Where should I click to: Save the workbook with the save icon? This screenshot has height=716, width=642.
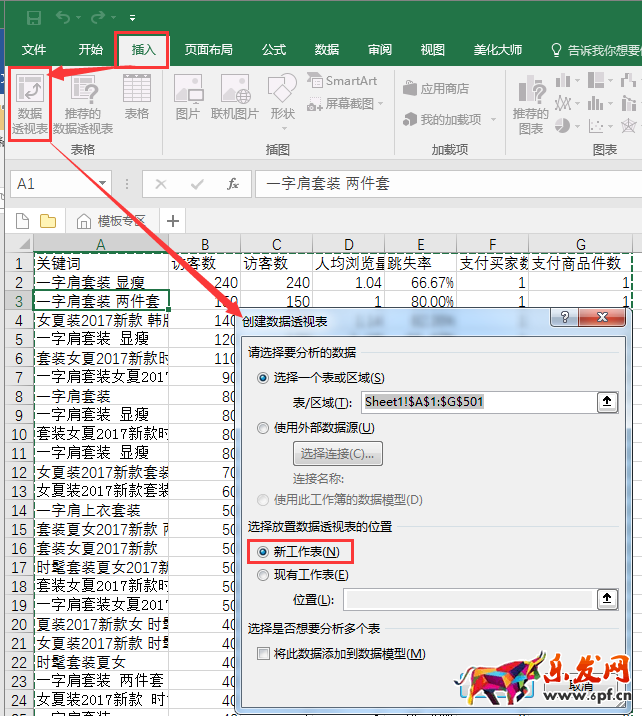coord(34,18)
